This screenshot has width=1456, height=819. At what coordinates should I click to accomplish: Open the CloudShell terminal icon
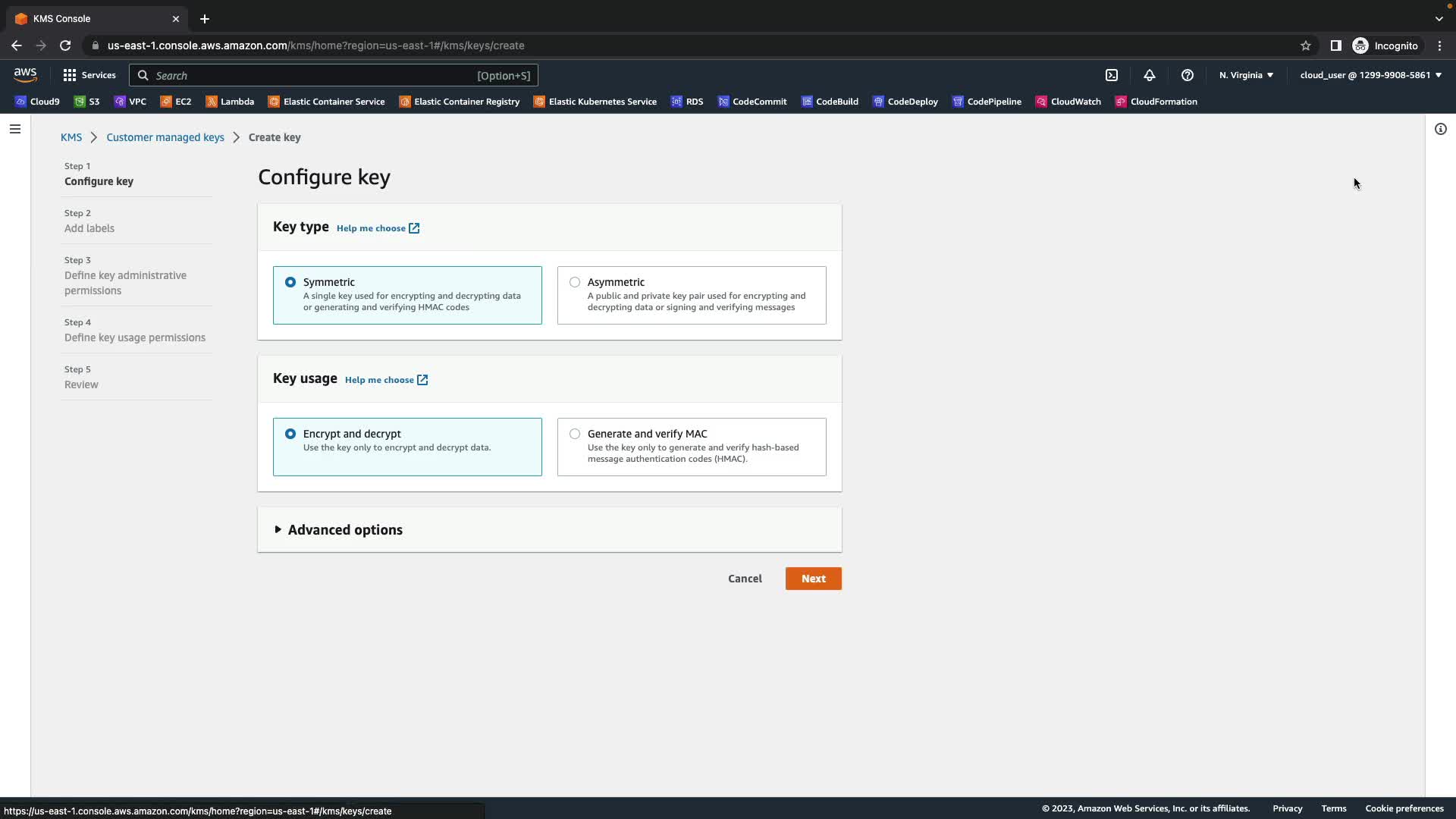click(1112, 75)
